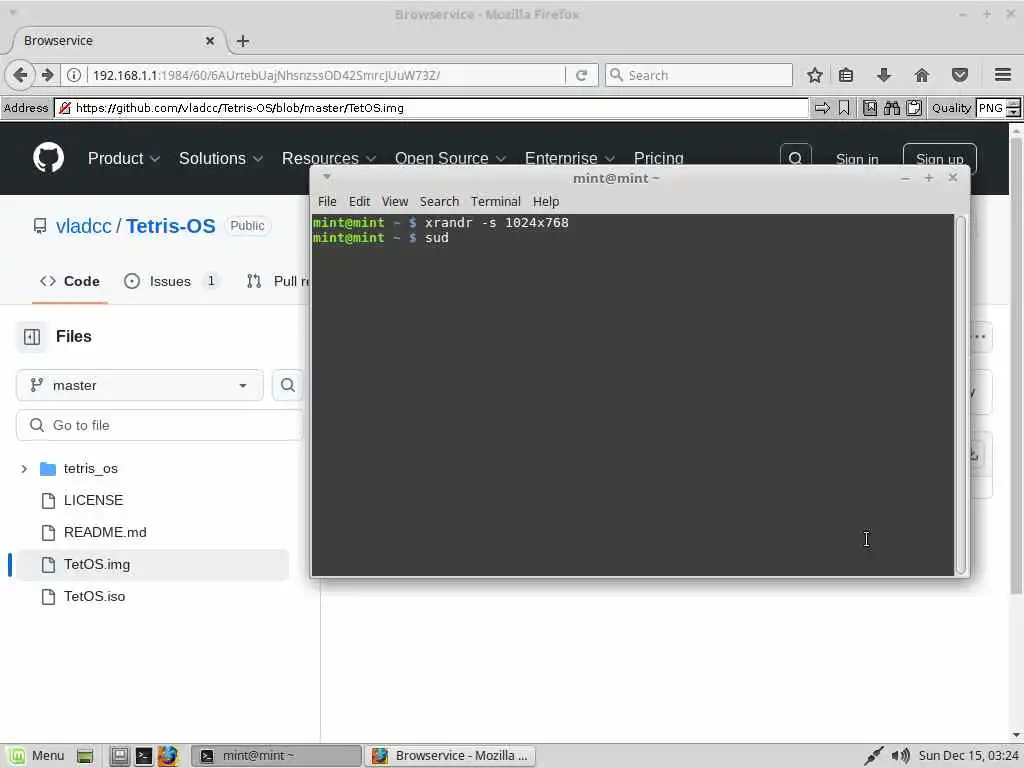
Task: Save to Pocket icon
Action: [x=959, y=75]
